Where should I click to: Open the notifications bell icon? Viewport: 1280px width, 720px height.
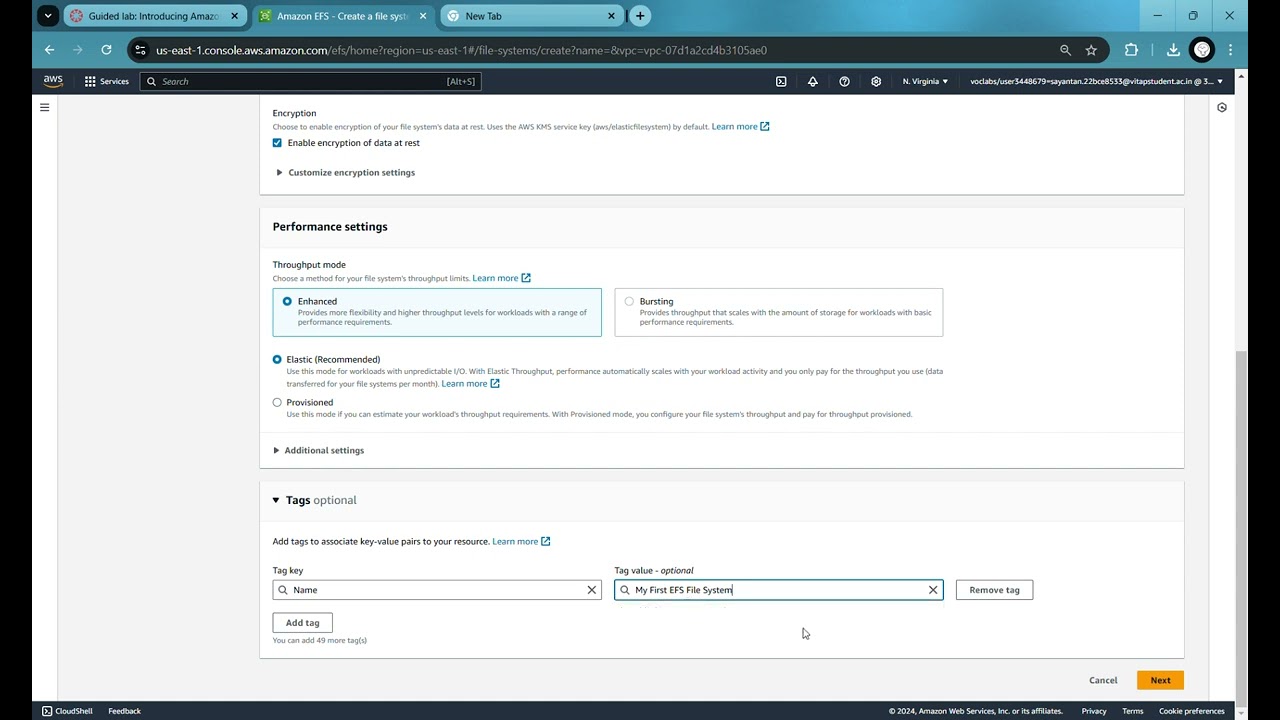click(813, 81)
